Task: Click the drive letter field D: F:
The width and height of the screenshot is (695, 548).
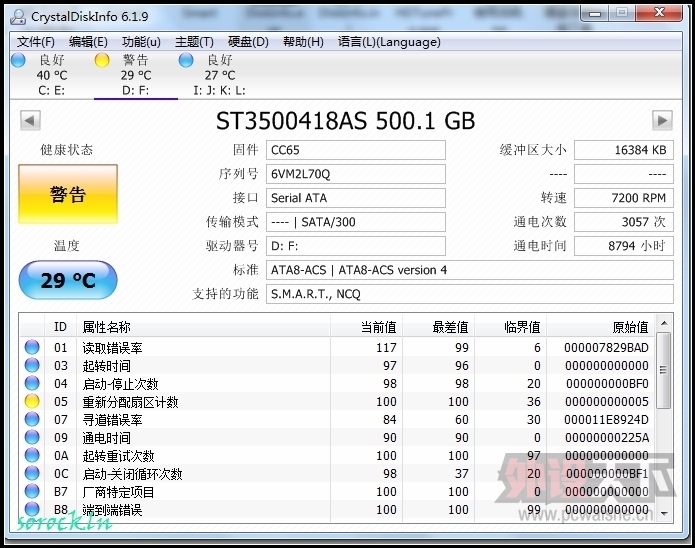Action: point(355,246)
